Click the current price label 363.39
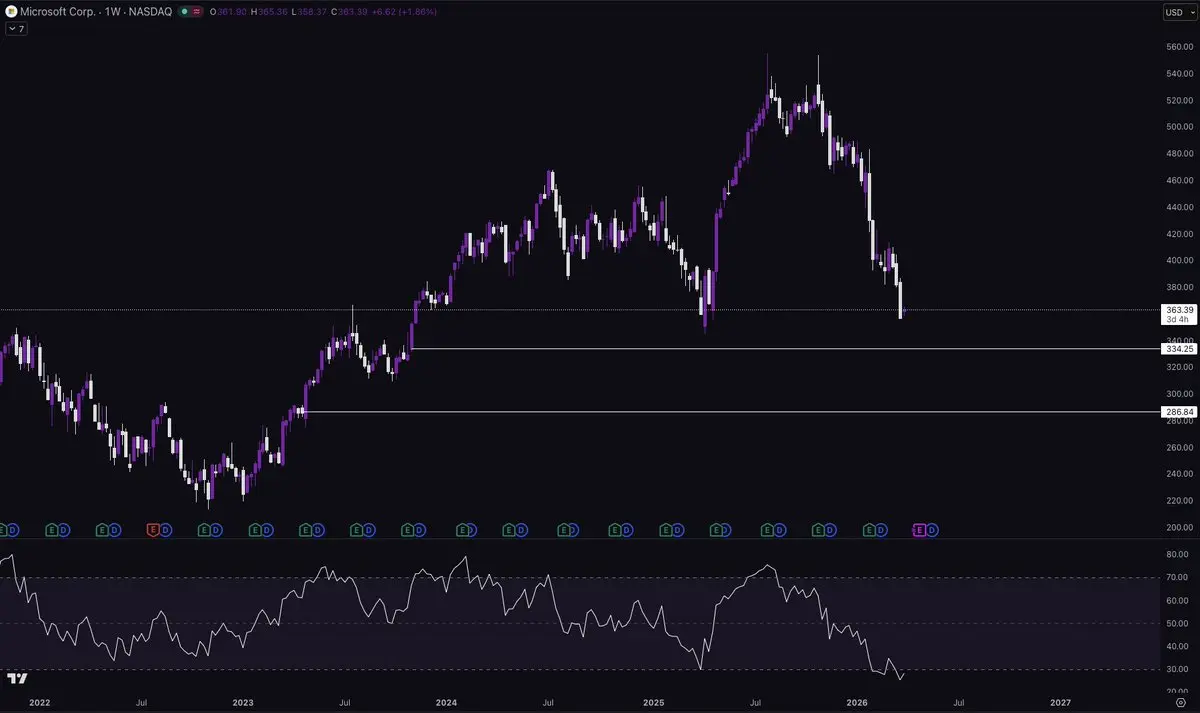This screenshot has width=1200, height=713. click(1178, 310)
